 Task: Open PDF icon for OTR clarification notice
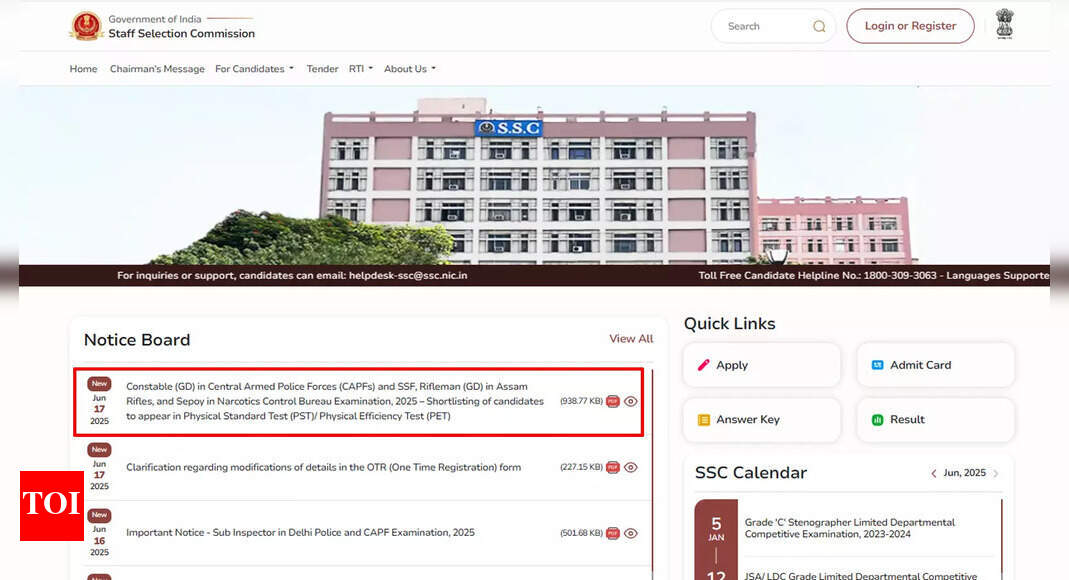[x=613, y=467]
